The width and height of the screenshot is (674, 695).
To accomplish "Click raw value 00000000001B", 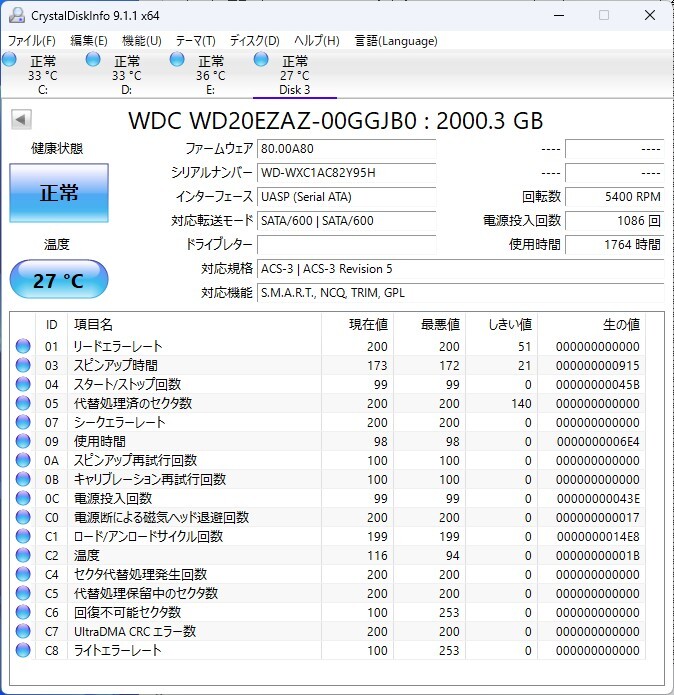I will [597, 556].
